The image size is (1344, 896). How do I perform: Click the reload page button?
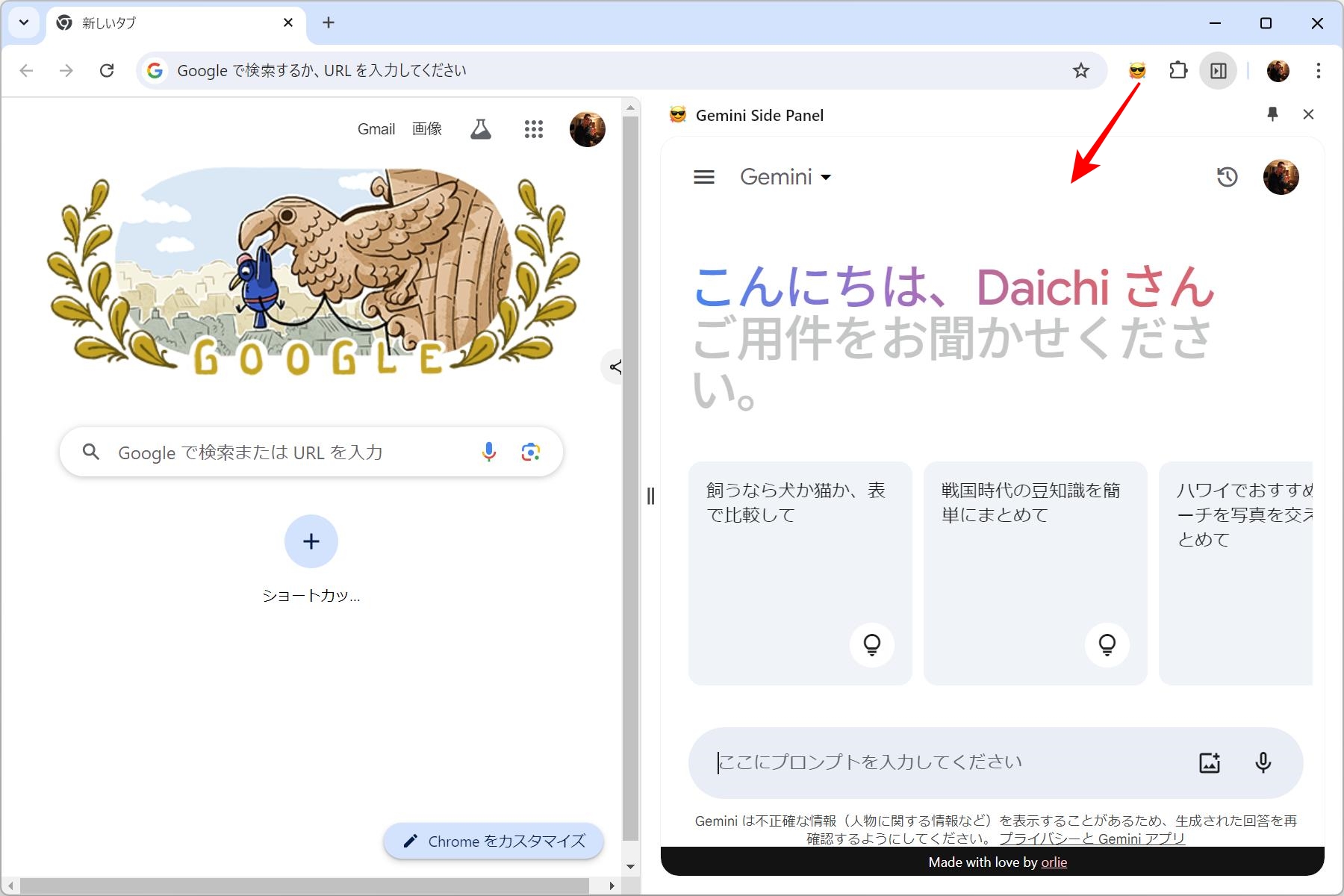pyautogui.click(x=107, y=71)
